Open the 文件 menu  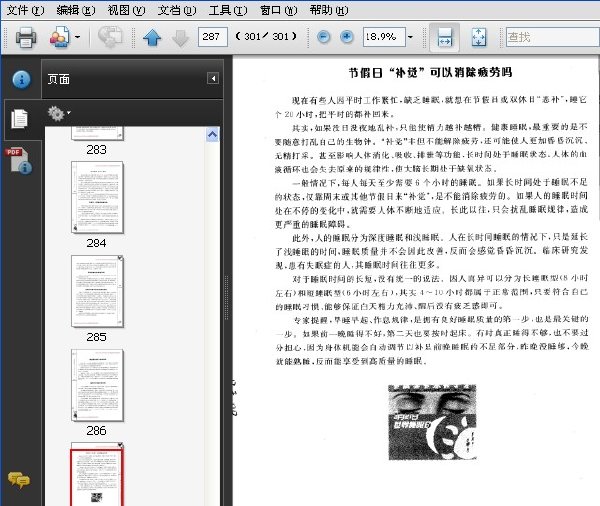coord(26,10)
